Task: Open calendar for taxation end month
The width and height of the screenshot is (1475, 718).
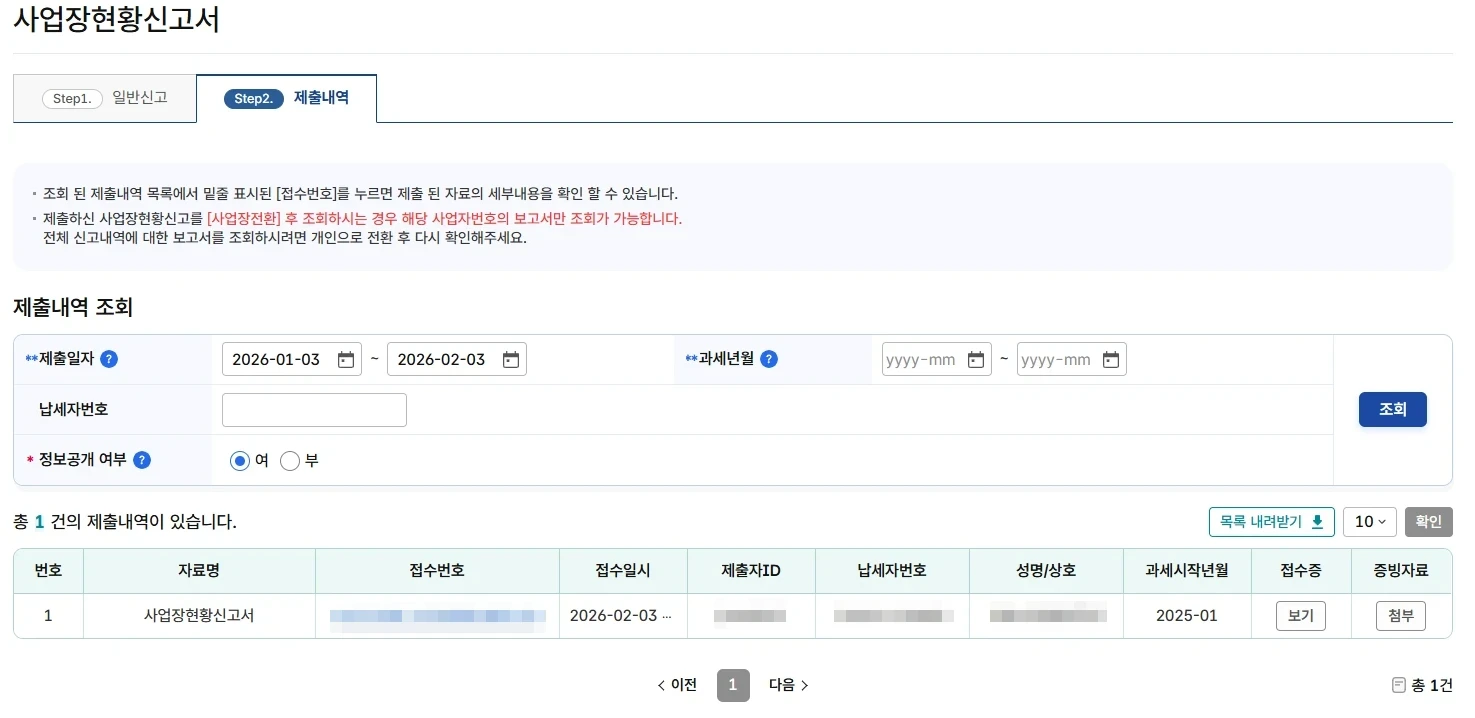Action: tap(1111, 360)
